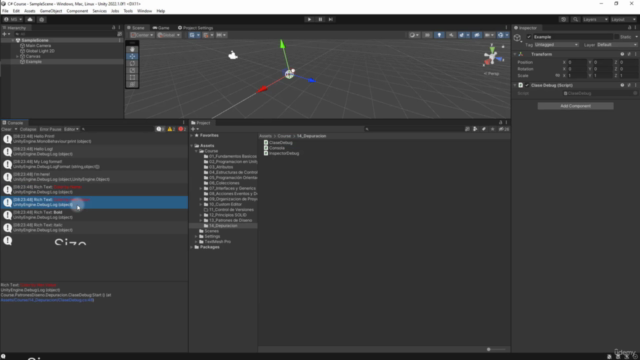Click the Clase Debug script icon

[521, 85]
